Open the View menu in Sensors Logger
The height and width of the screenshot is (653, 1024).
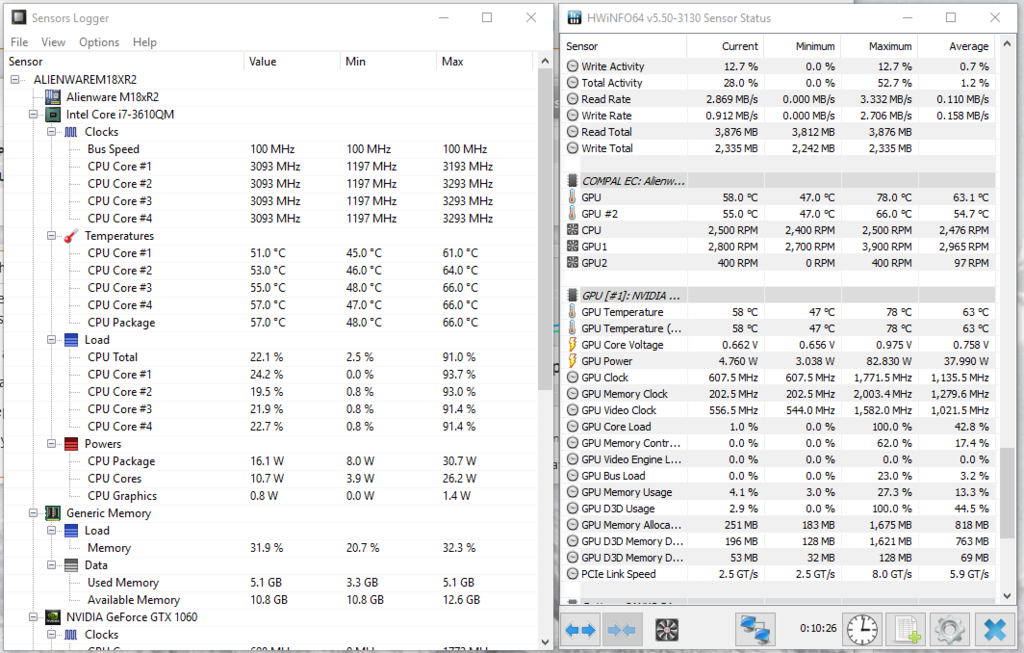(x=54, y=42)
